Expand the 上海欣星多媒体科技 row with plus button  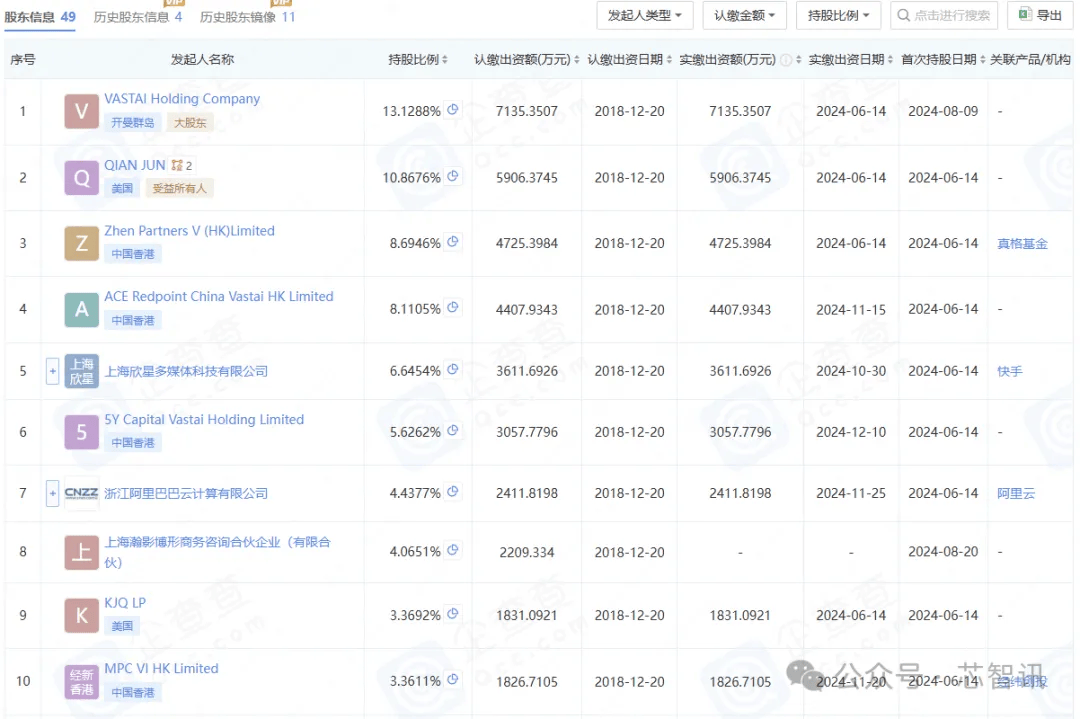(53, 371)
